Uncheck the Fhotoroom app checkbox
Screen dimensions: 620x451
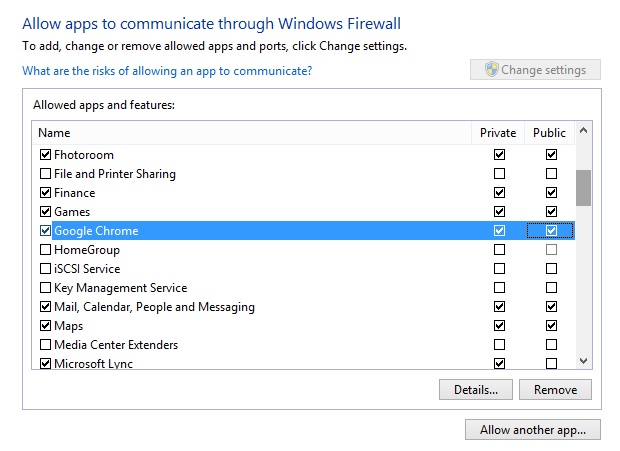pos(45,155)
